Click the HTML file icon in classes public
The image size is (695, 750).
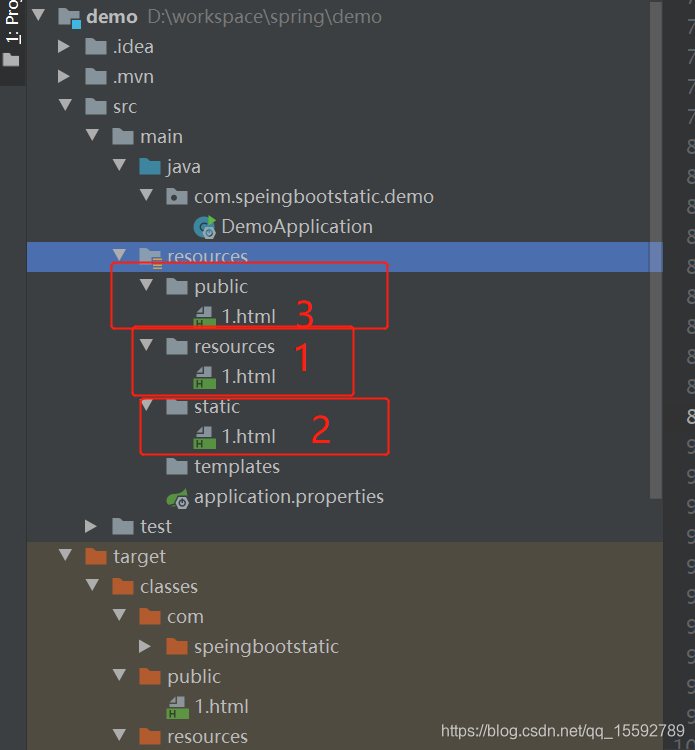point(177,707)
